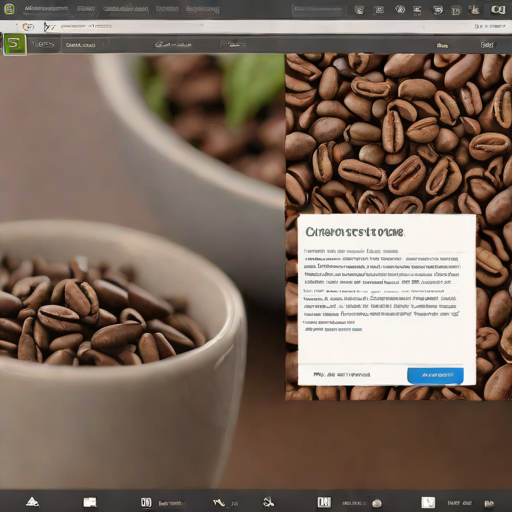Click the coffee beans photo behind the dialog
The width and height of the screenshot is (512, 512).
[x=398, y=133]
